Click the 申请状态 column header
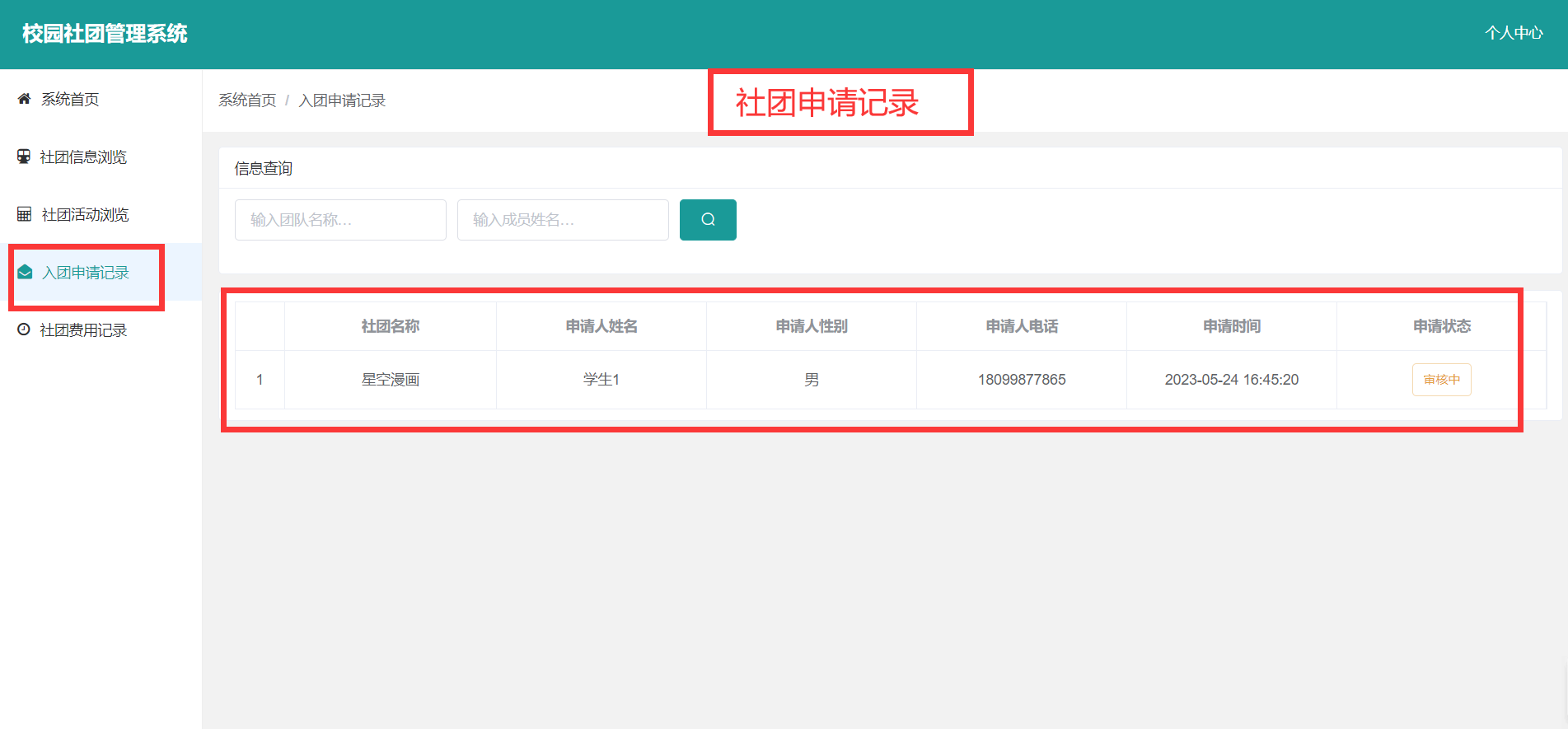The width and height of the screenshot is (1568, 729). pos(1441,326)
